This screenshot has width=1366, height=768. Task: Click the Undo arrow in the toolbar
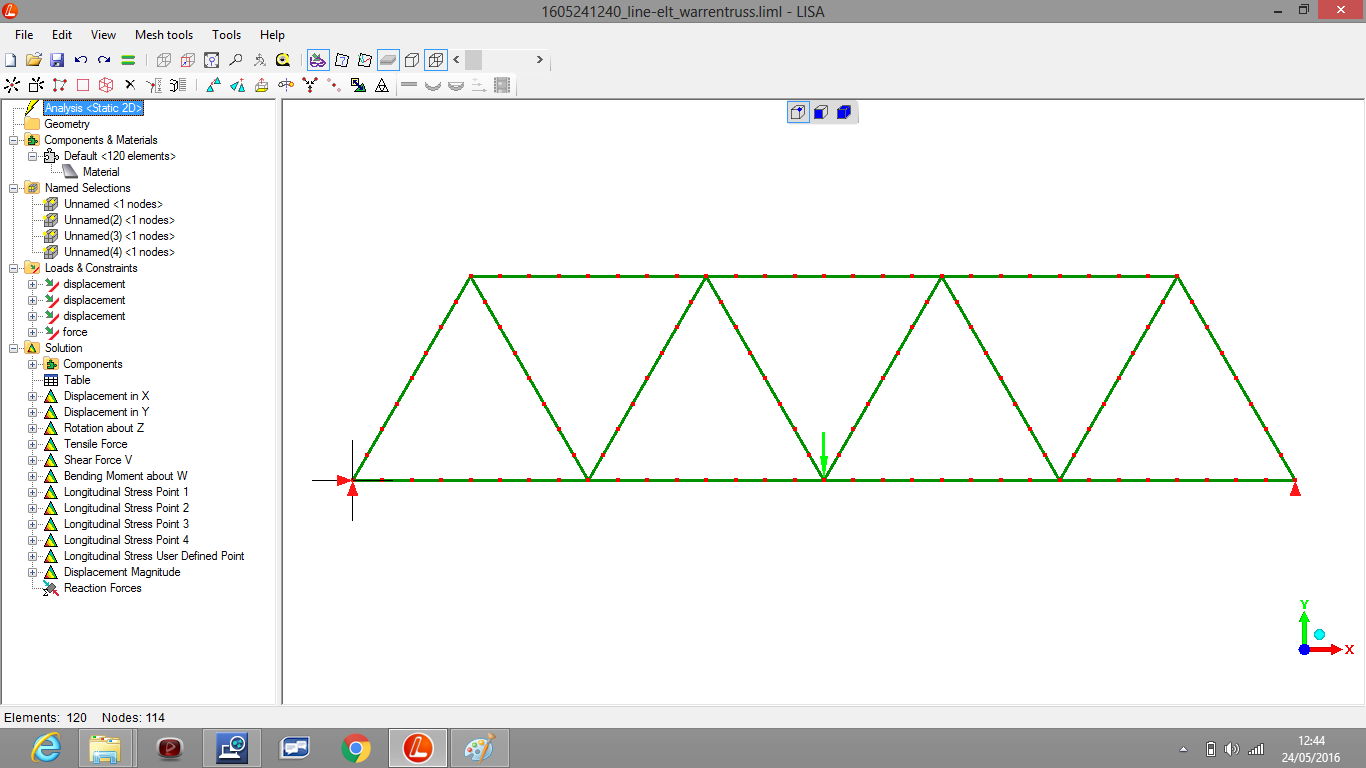click(81, 60)
